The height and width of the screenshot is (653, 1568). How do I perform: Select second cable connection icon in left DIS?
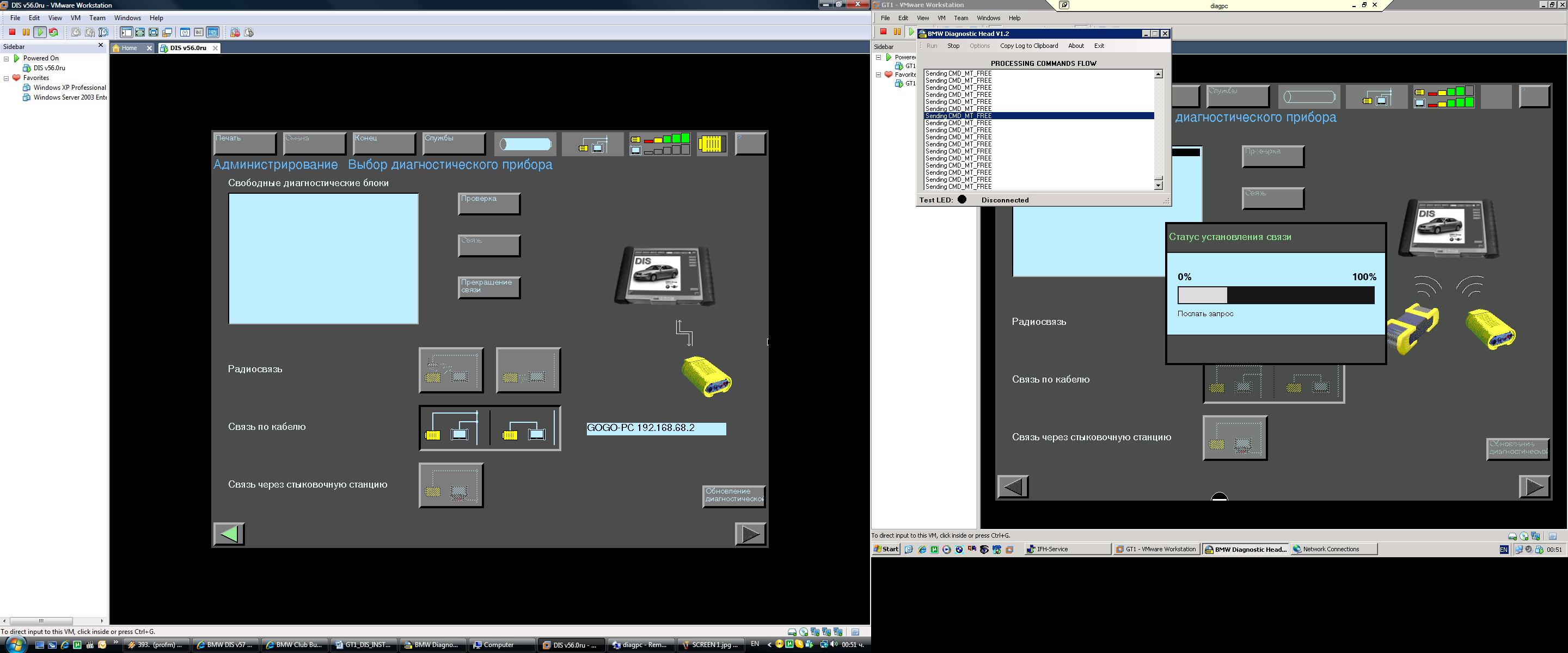(x=524, y=428)
